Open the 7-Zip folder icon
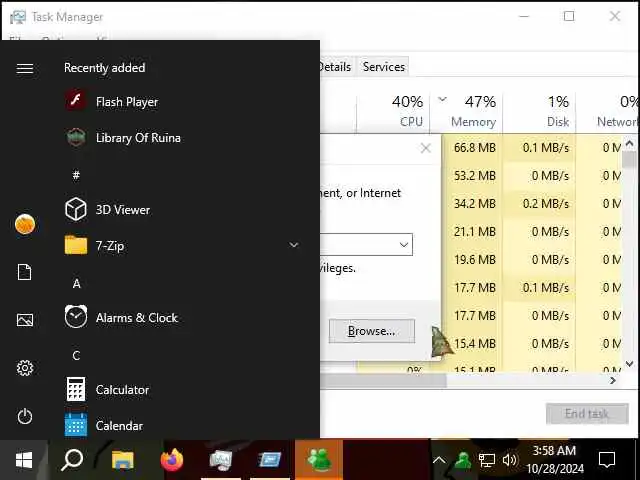This screenshot has width=640, height=480. coord(76,245)
